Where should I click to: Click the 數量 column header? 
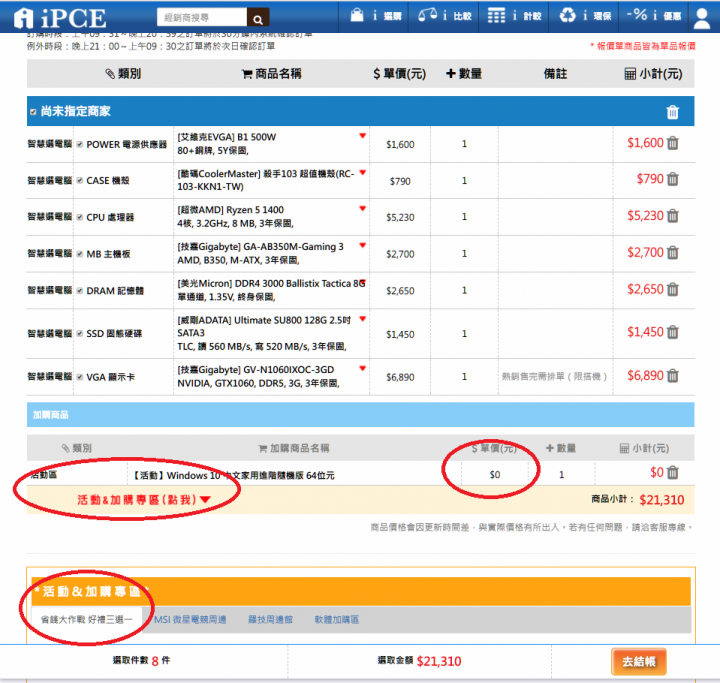pos(464,73)
